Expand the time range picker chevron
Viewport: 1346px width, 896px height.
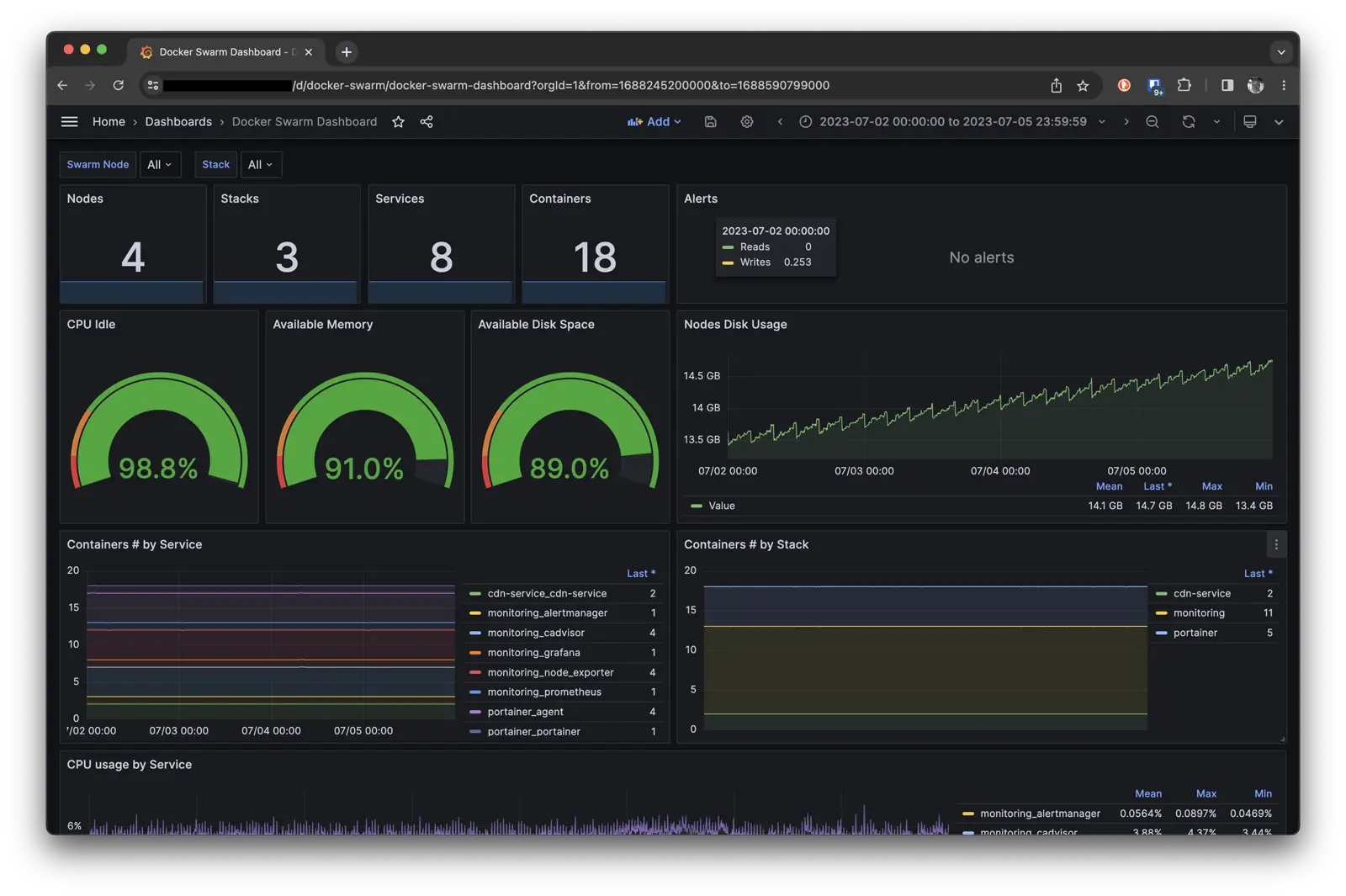click(x=1102, y=122)
